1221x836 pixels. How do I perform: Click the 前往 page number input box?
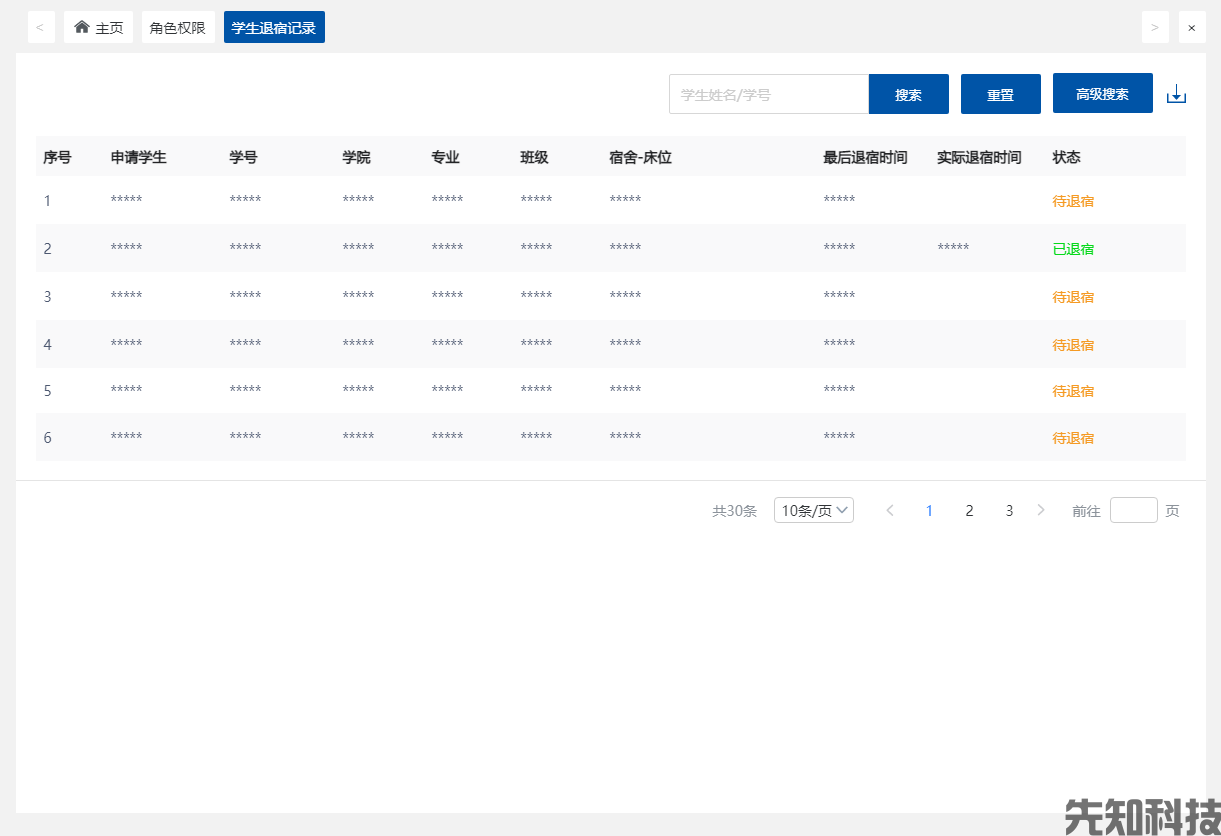(1134, 510)
